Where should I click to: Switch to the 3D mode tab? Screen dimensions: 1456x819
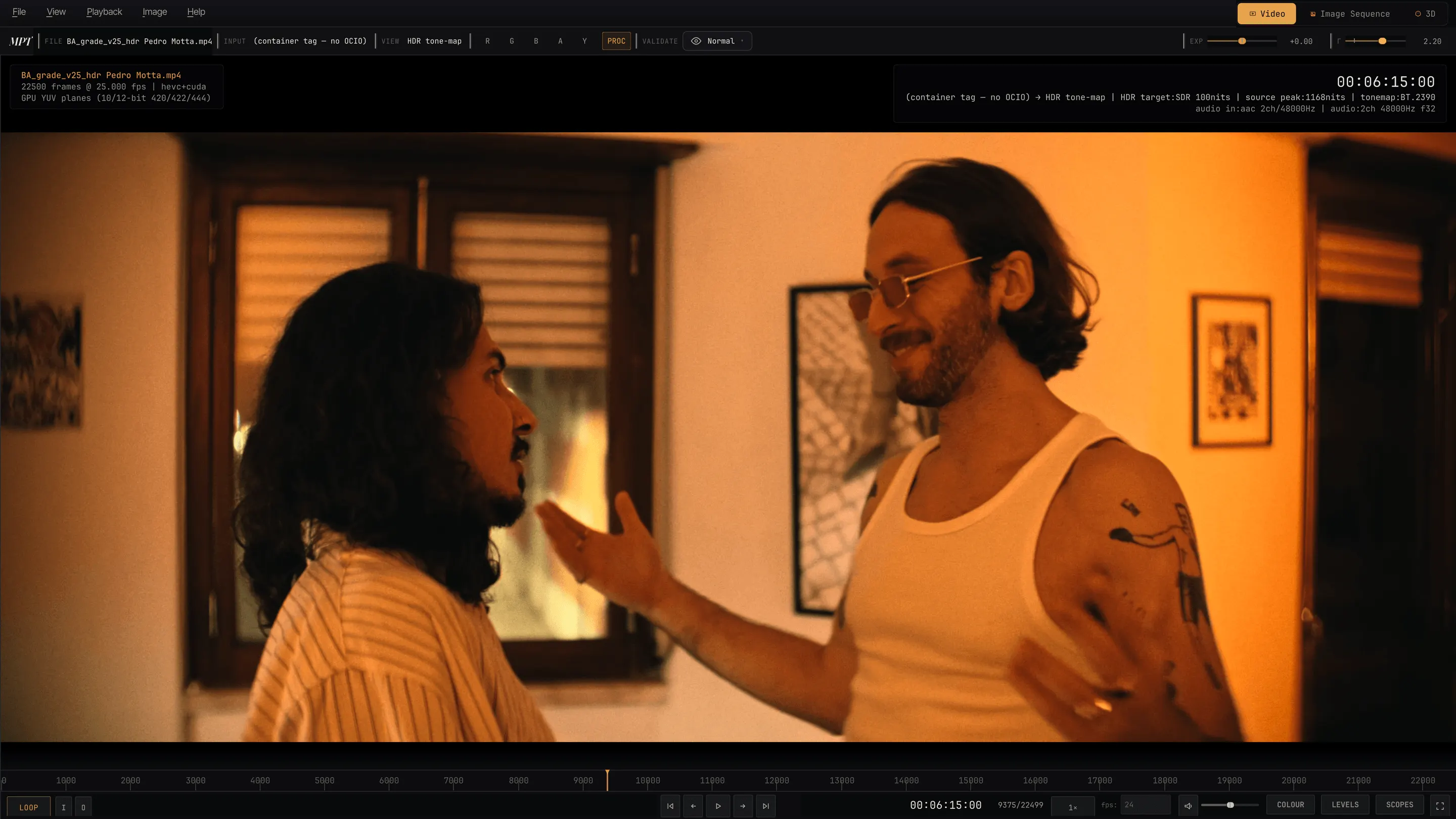coord(1425,14)
